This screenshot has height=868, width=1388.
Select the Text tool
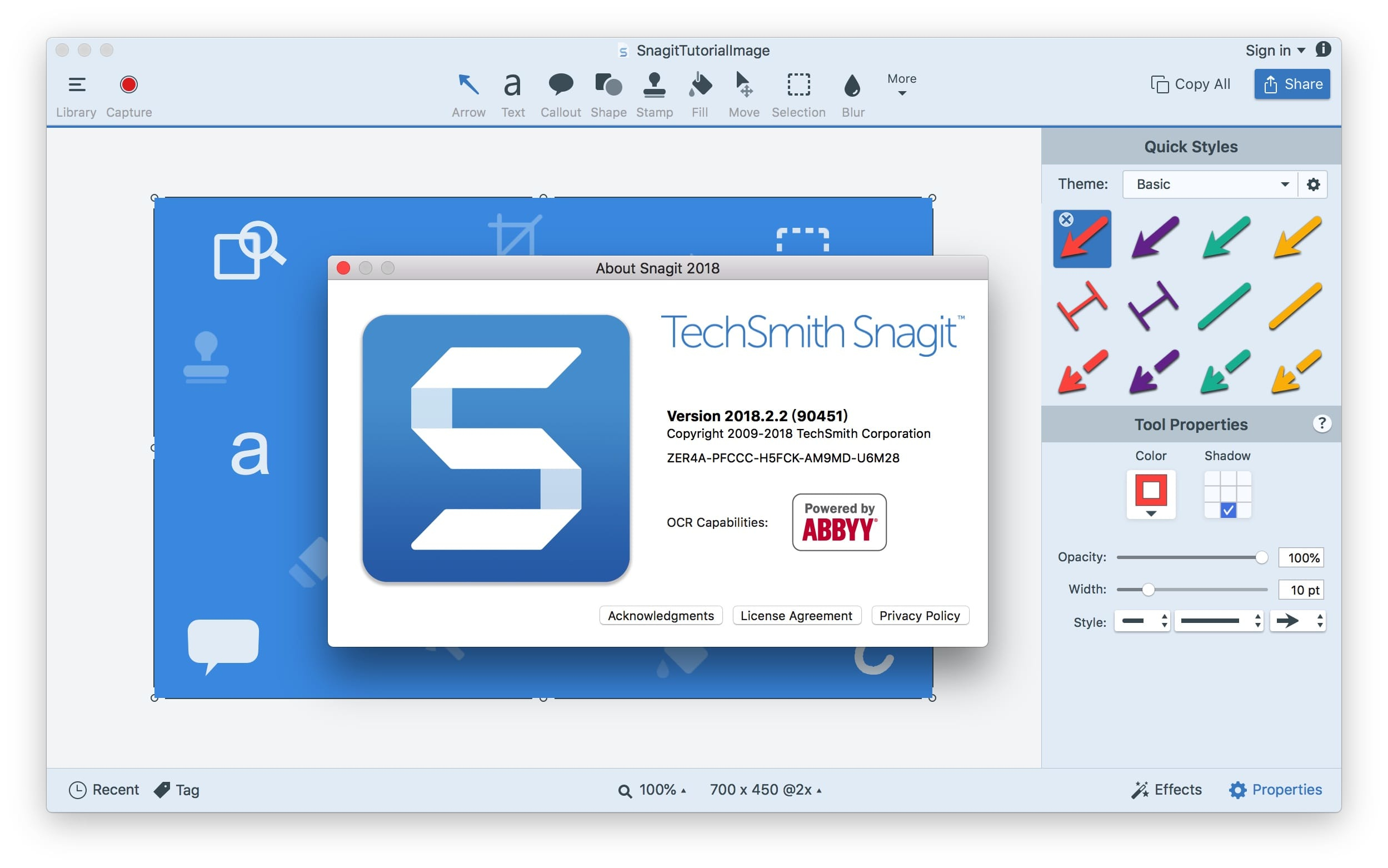tap(513, 94)
